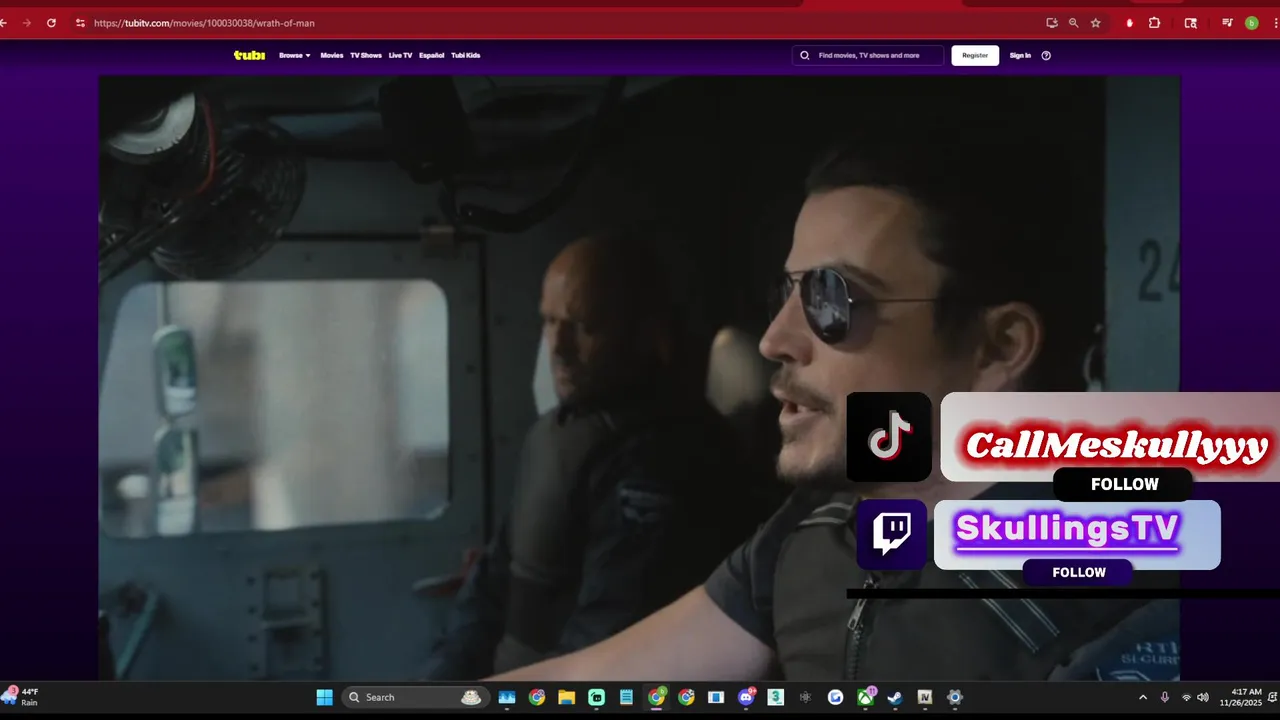Bookmark this page with the star icon
The width and height of the screenshot is (1280, 720).
(1096, 23)
